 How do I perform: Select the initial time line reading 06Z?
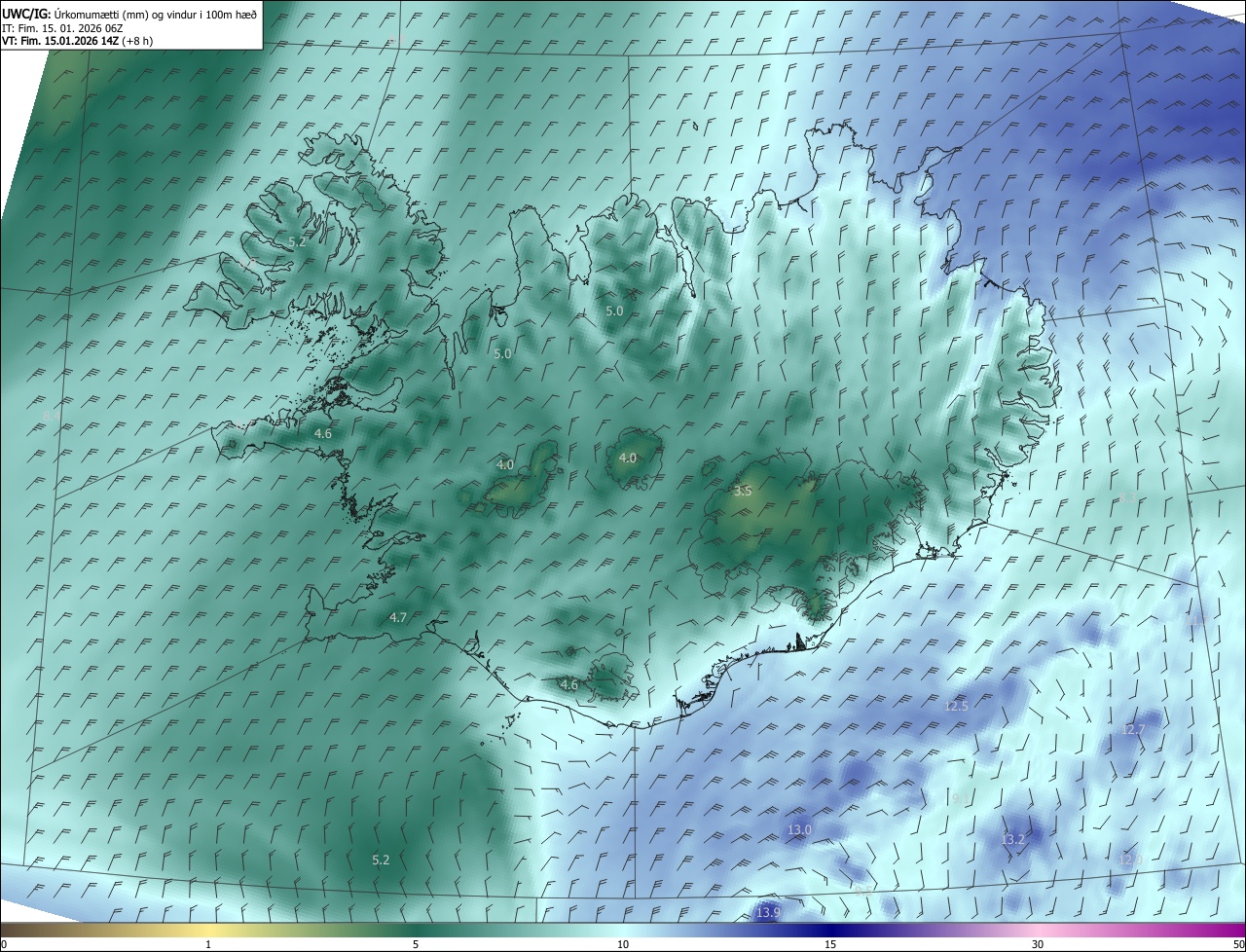(x=60, y=27)
